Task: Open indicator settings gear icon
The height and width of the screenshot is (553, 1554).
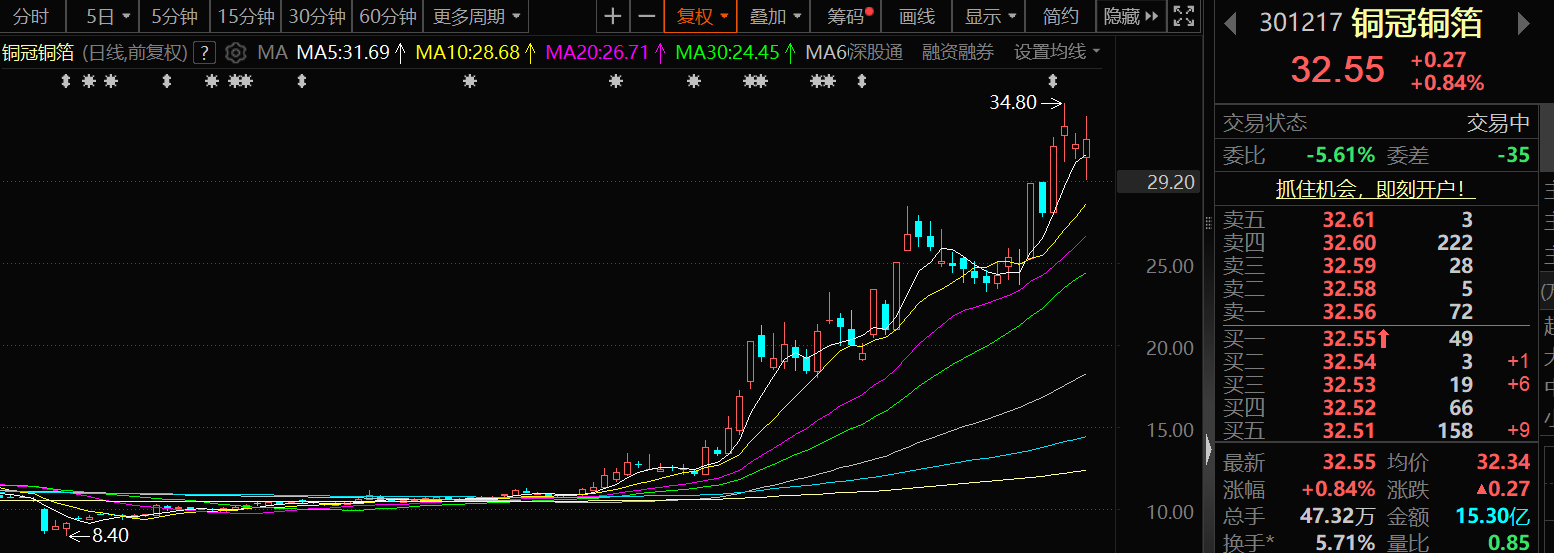Action: pyautogui.click(x=235, y=53)
